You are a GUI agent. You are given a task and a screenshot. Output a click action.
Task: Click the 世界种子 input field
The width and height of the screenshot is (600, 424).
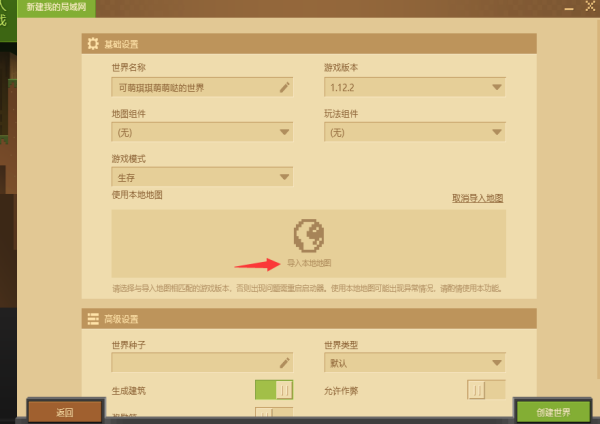click(x=202, y=362)
